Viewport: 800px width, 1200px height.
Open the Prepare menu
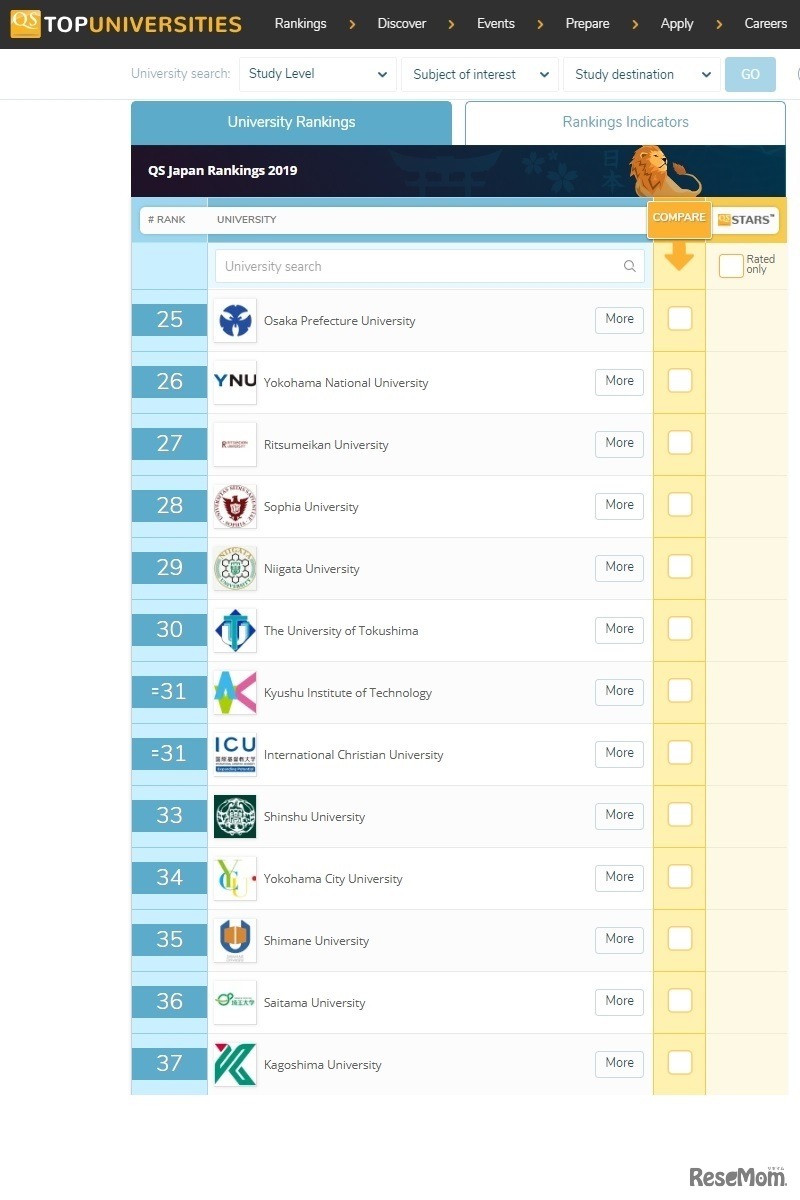587,23
